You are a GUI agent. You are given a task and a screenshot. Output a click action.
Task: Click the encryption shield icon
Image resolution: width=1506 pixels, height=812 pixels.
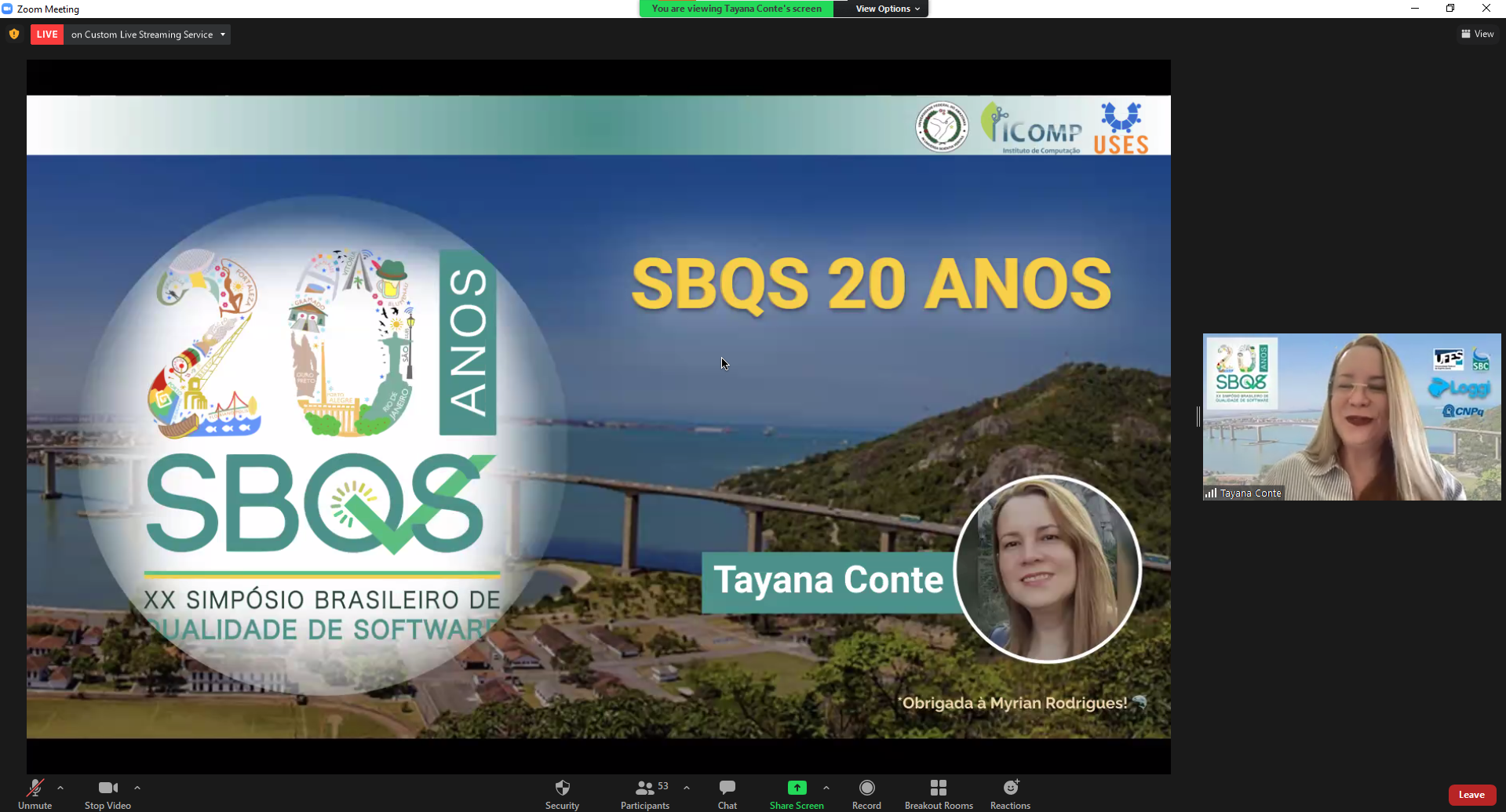click(x=14, y=35)
